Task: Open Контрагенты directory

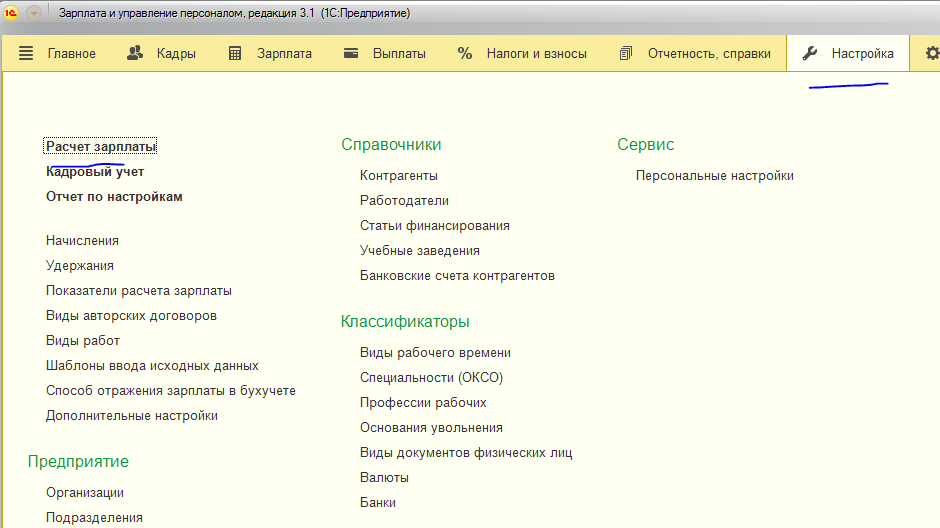Action: [x=399, y=176]
